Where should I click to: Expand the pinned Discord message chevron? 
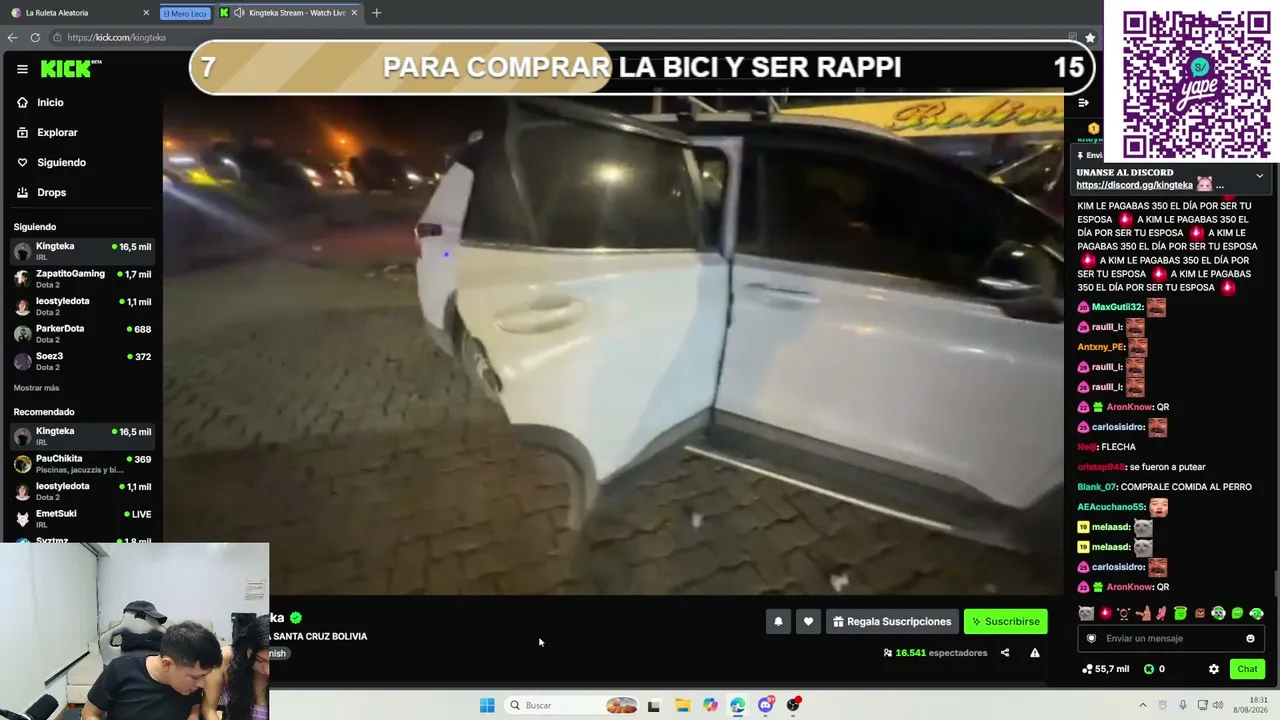(1259, 175)
